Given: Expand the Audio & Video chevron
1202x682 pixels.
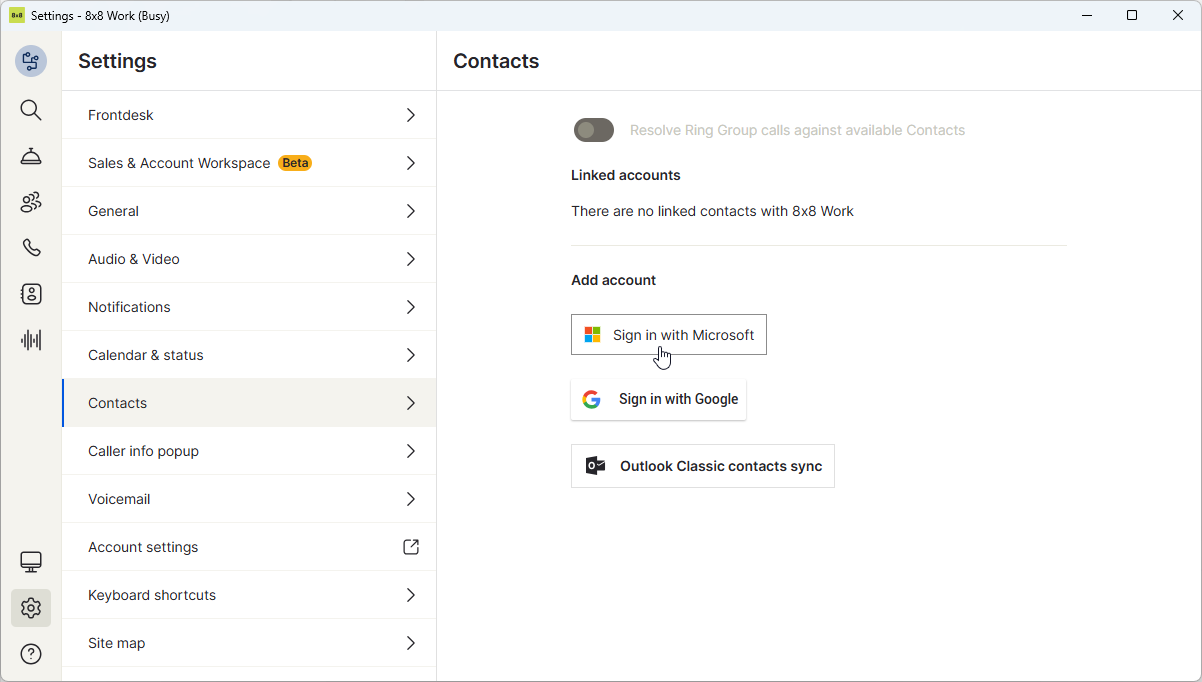Looking at the screenshot, I should coord(410,259).
